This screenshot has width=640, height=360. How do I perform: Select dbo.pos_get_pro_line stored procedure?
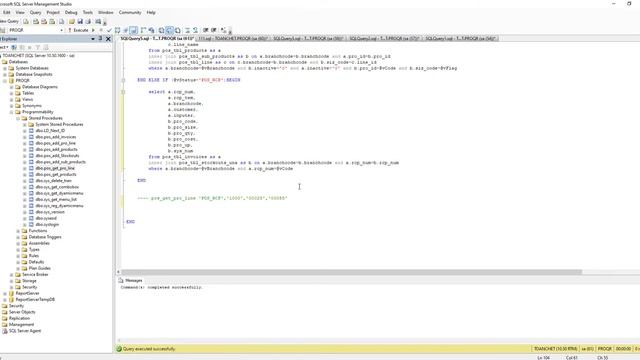(x=55, y=168)
